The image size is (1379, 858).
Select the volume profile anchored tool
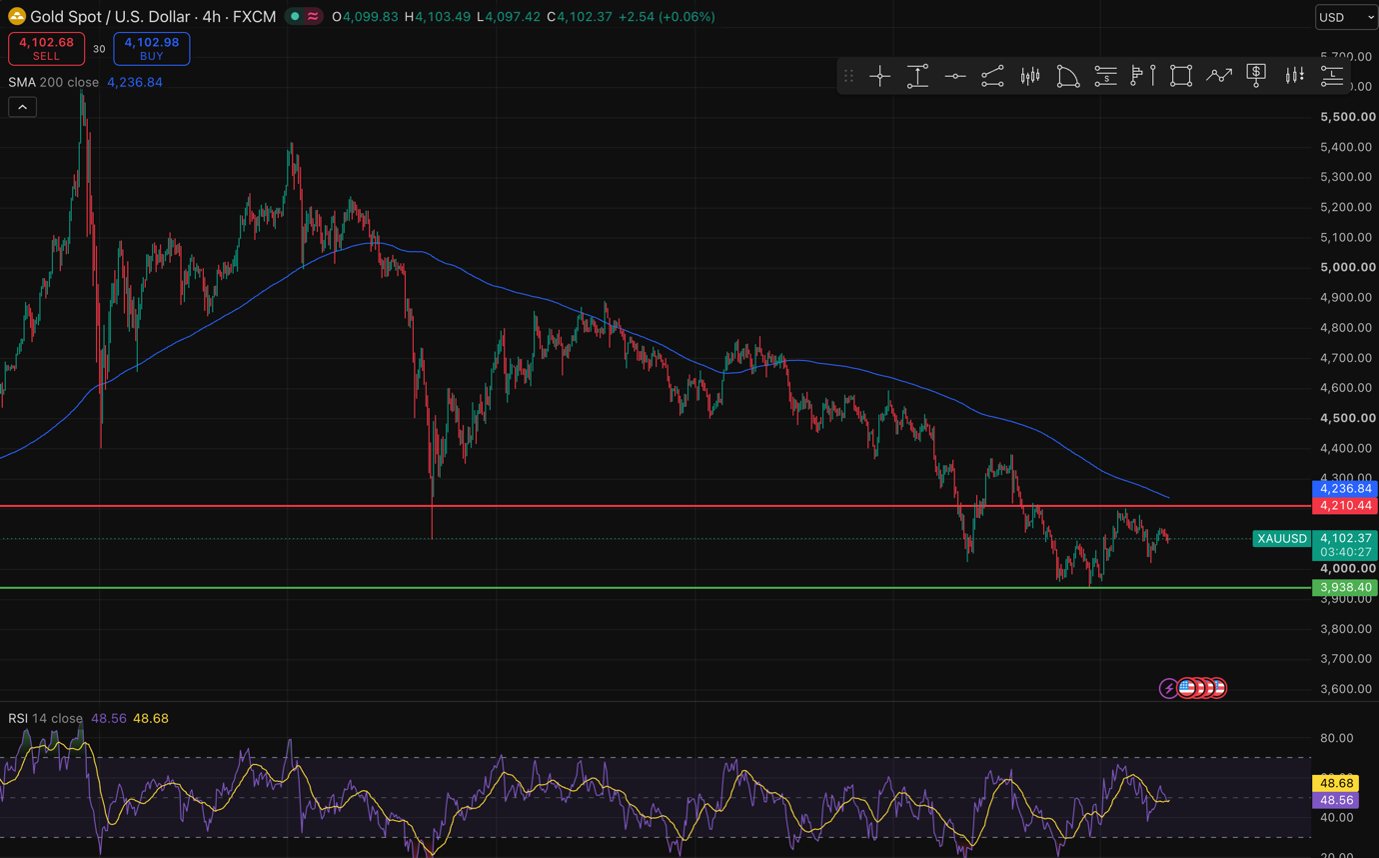[1143, 76]
